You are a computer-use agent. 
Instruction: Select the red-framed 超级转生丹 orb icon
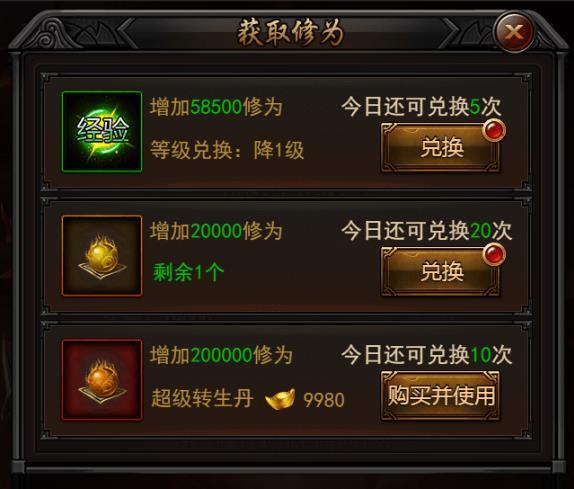102,380
